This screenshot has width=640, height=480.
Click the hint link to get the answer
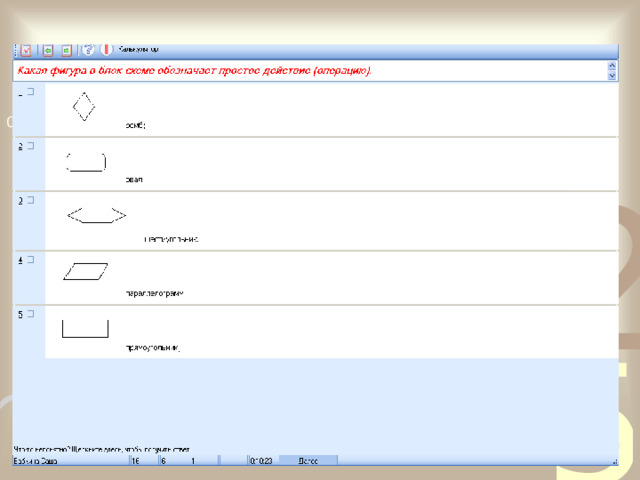102,449
